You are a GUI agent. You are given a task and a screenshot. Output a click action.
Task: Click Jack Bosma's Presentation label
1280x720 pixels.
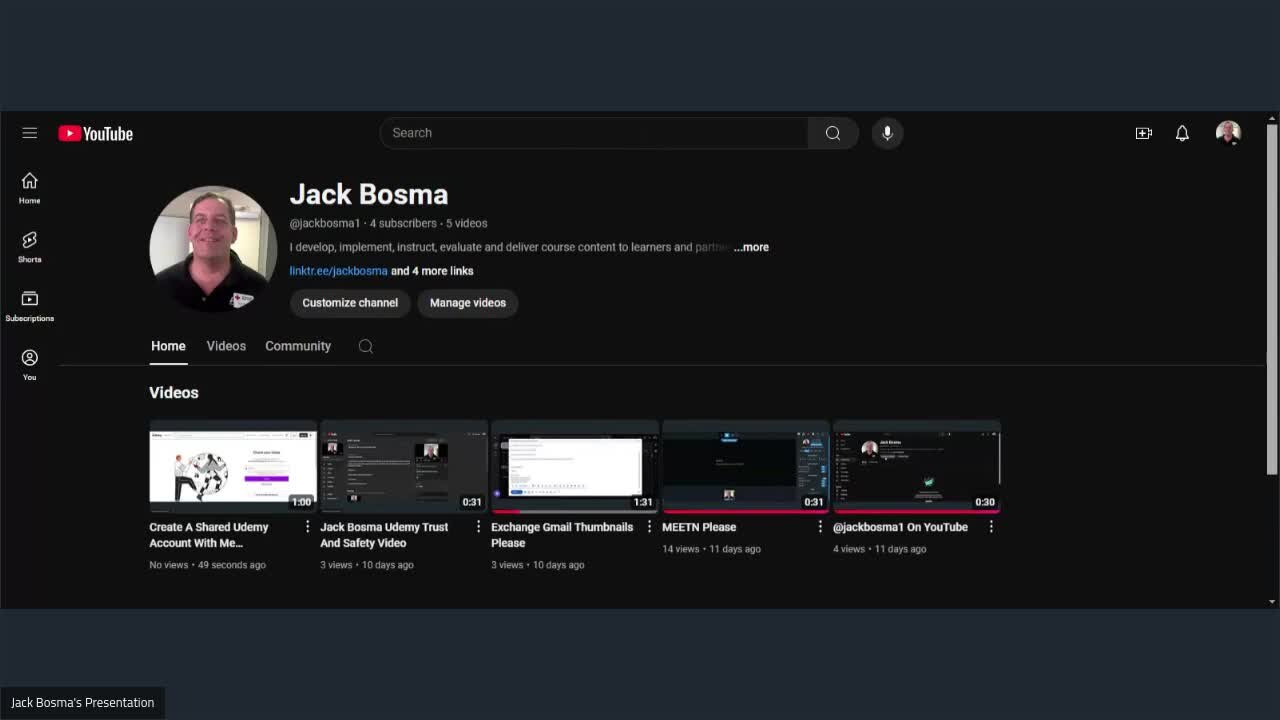[x=82, y=703]
